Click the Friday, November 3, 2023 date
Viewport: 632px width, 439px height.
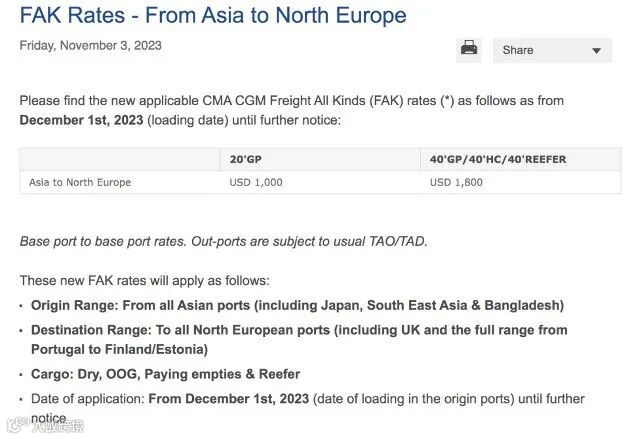[90, 46]
